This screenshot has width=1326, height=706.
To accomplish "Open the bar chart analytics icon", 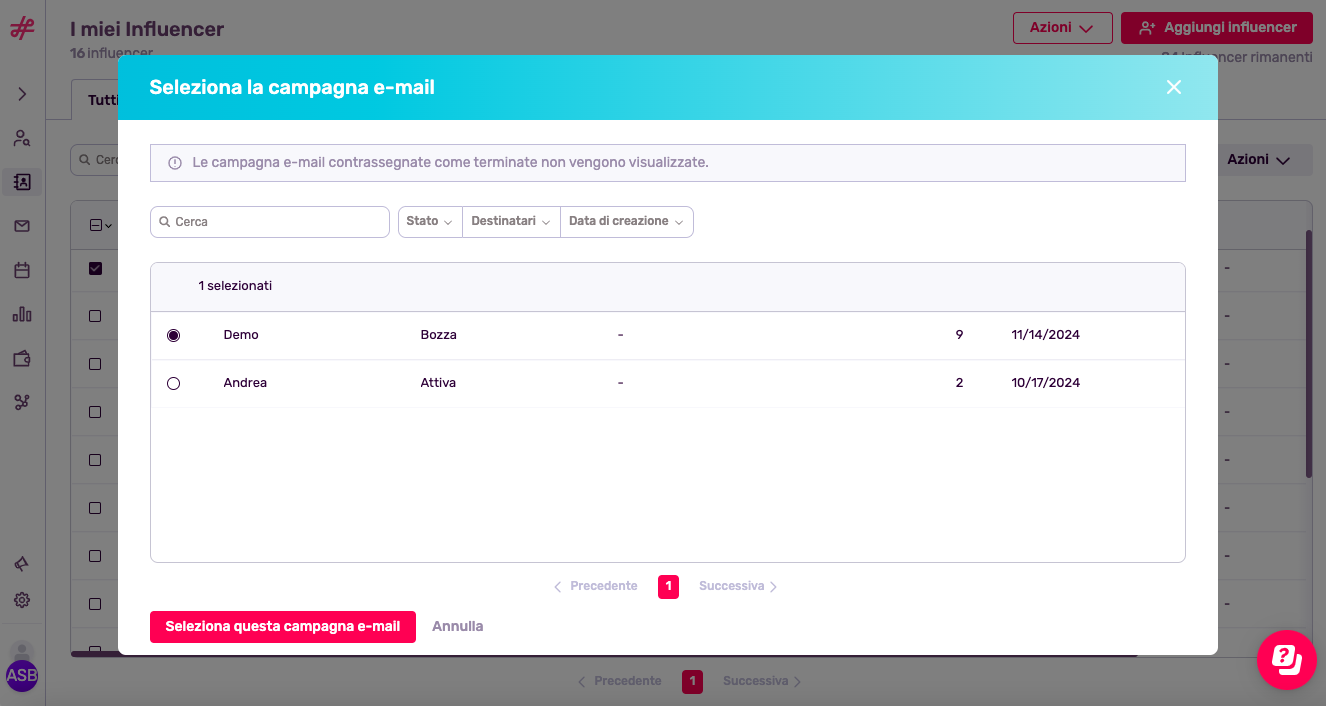I will tap(22, 314).
